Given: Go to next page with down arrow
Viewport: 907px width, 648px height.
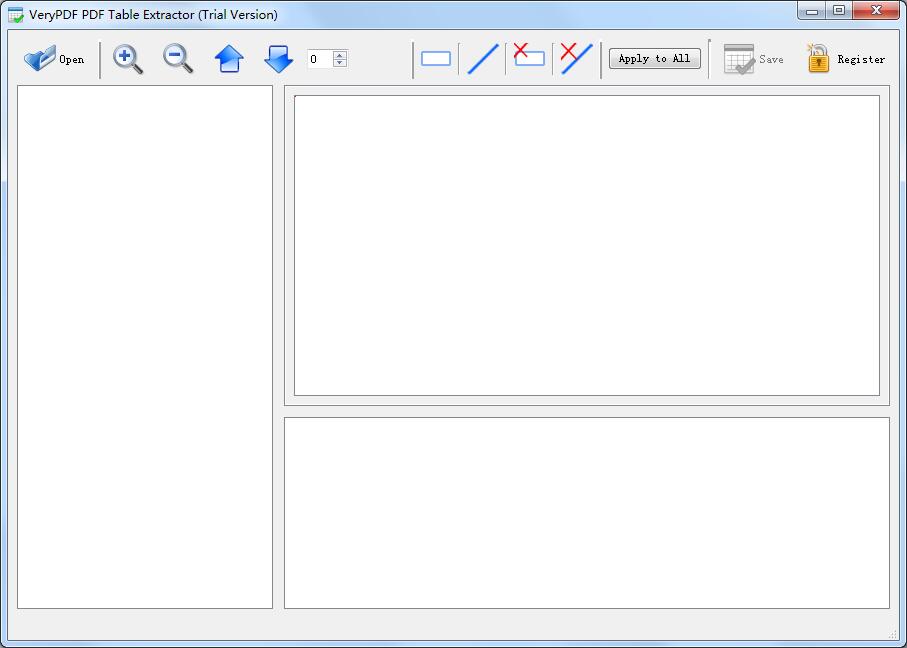Looking at the screenshot, I should (278, 59).
